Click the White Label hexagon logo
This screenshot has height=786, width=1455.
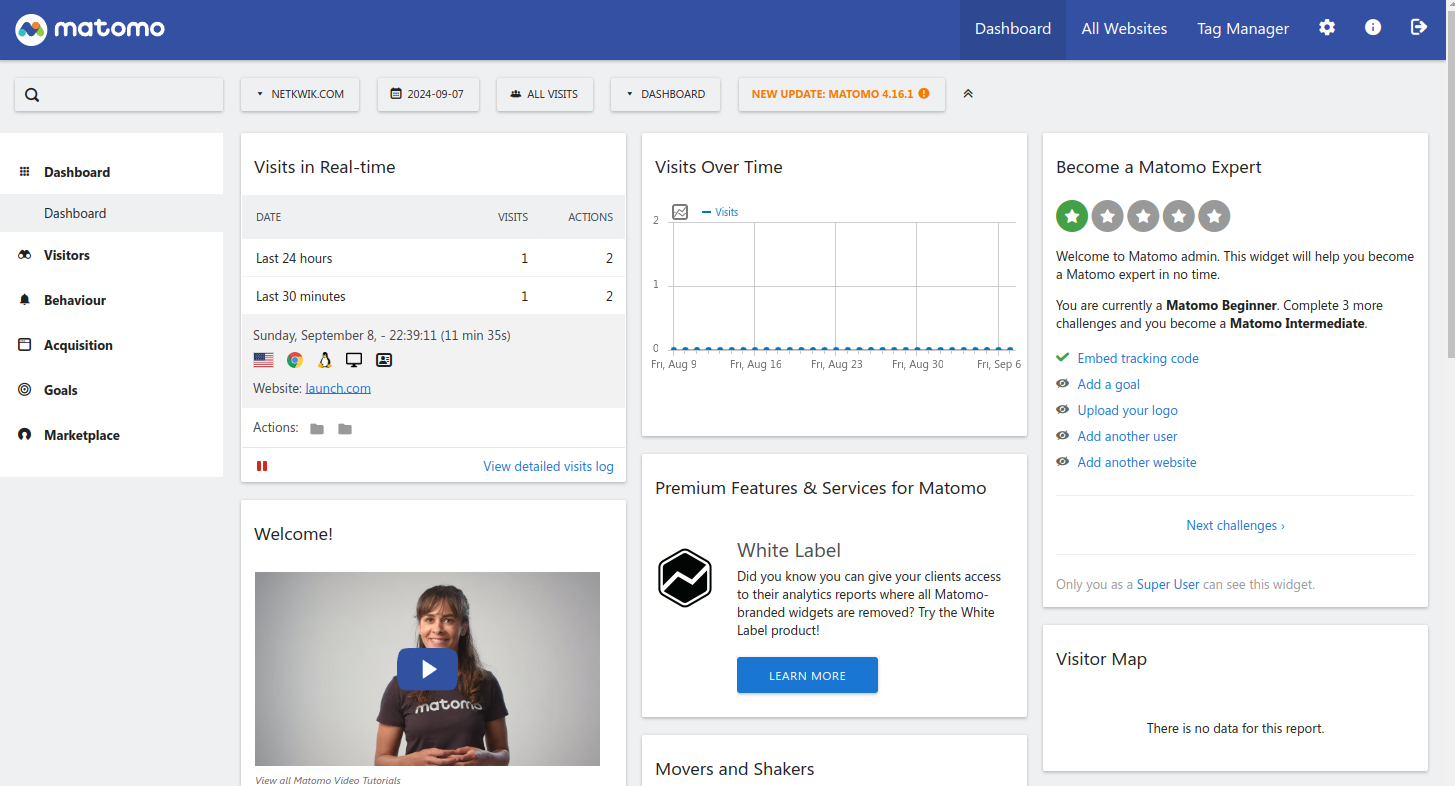685,578
